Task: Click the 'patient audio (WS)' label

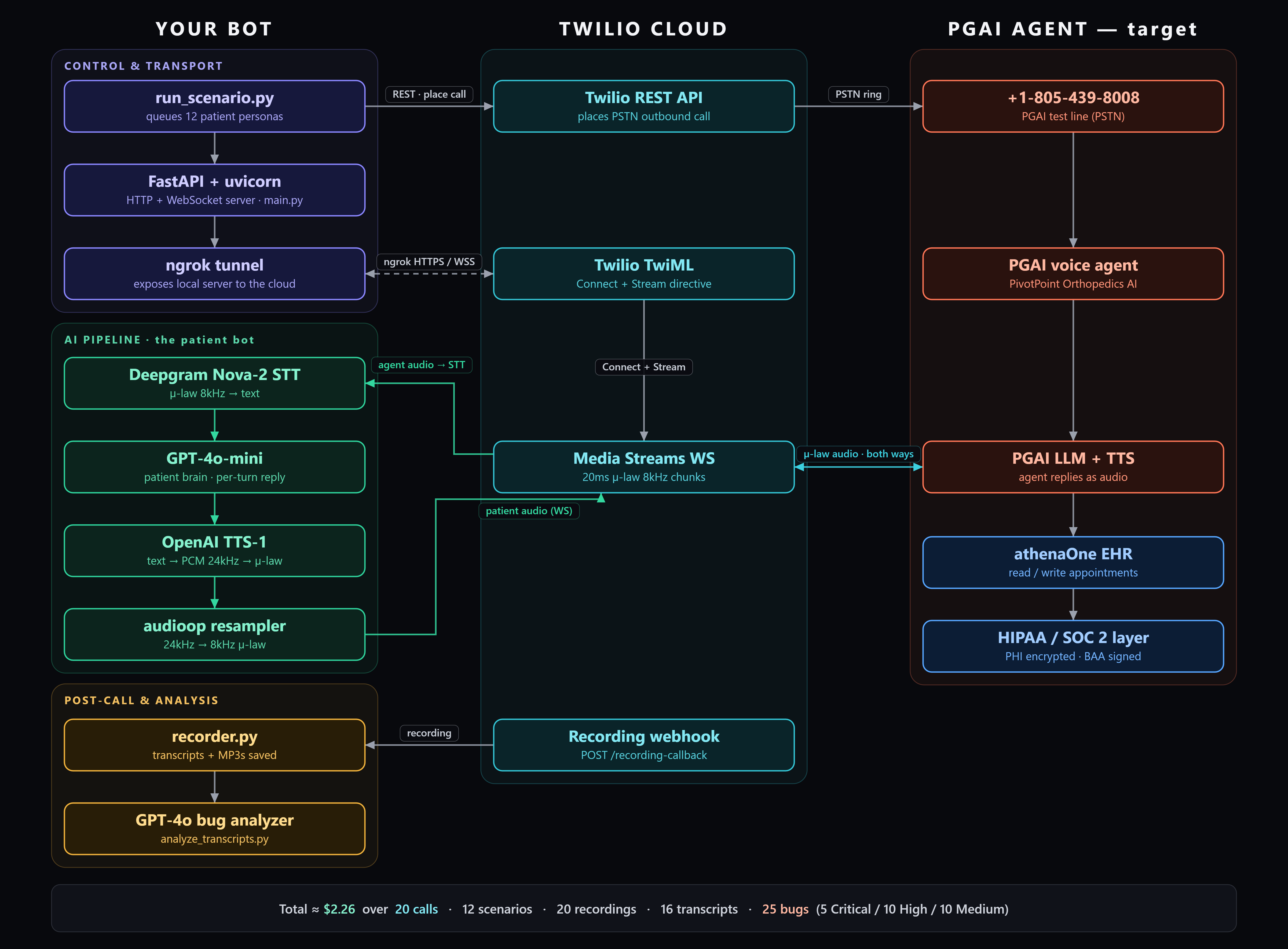Action: tap(529, 511)
